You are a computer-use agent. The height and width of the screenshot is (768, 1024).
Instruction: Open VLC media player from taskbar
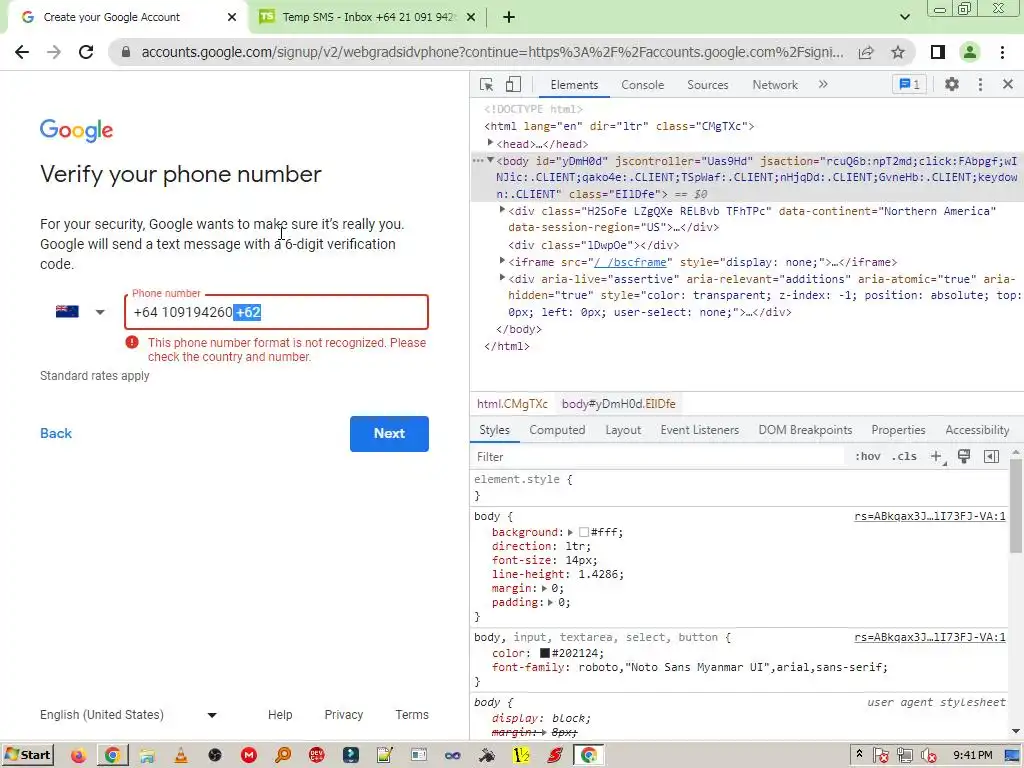point(181,756)
